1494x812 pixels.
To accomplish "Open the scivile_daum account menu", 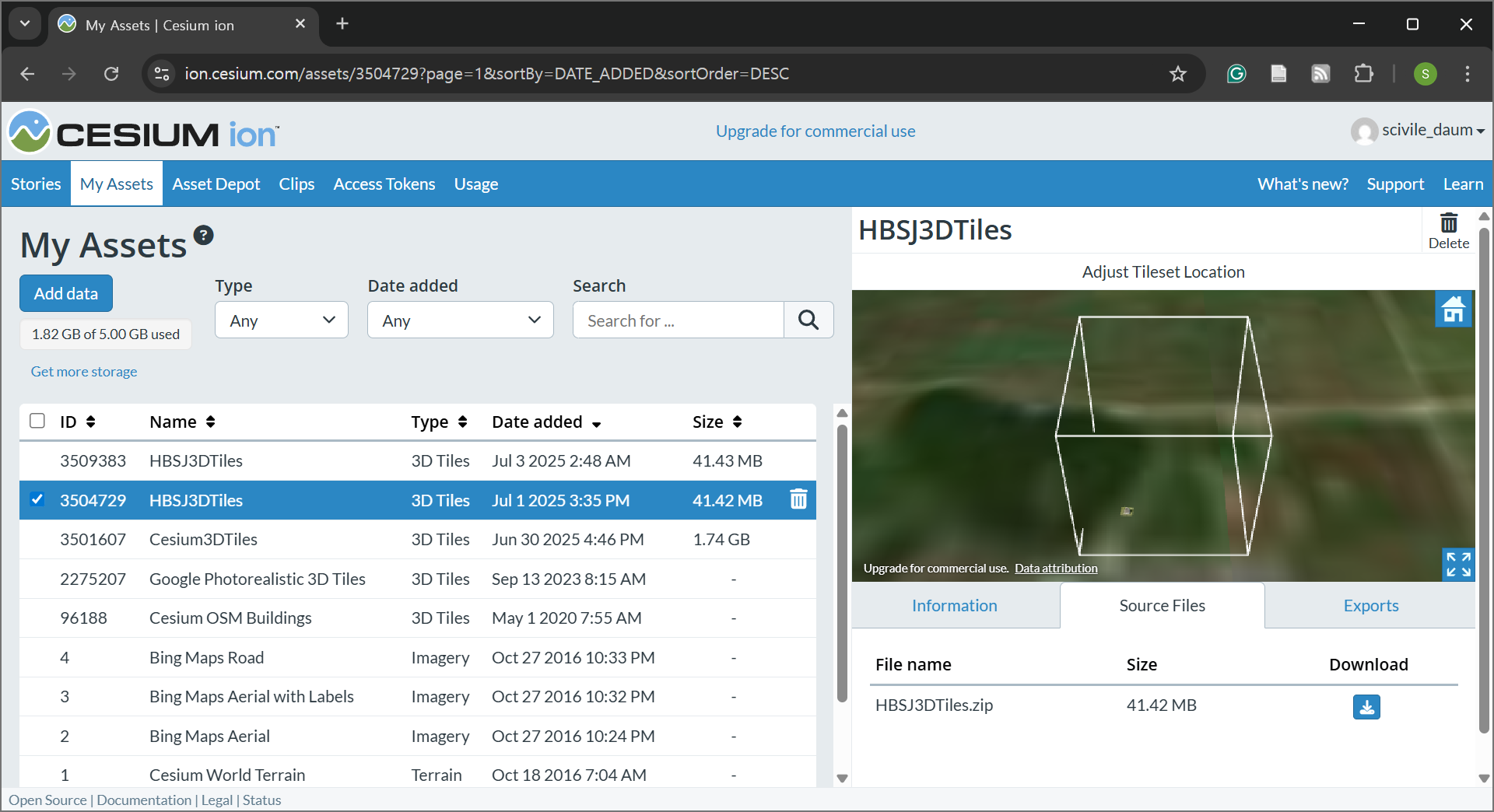I will pos(1433,131).
